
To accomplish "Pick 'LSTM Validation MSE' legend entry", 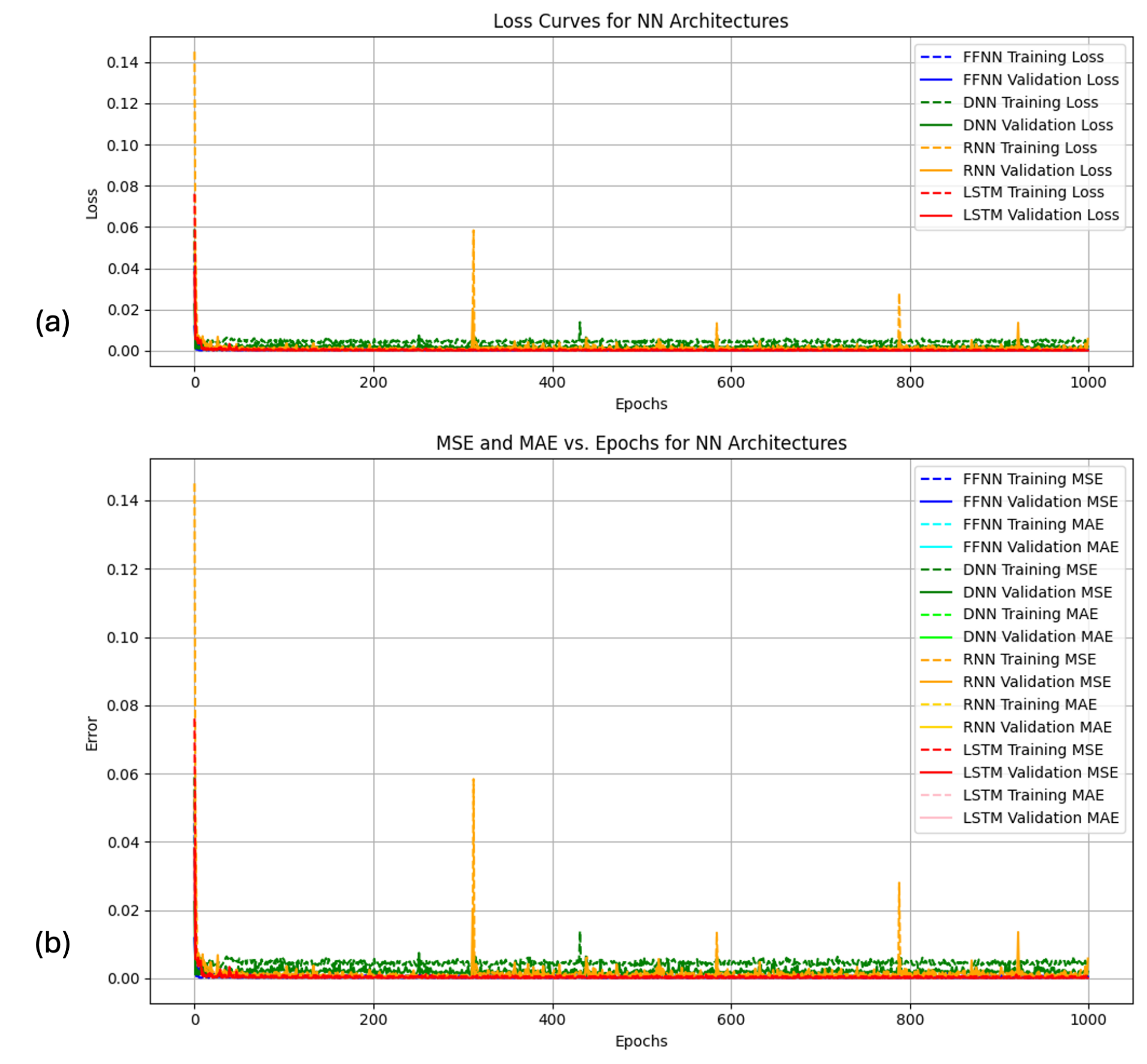I will [1019, 773].
